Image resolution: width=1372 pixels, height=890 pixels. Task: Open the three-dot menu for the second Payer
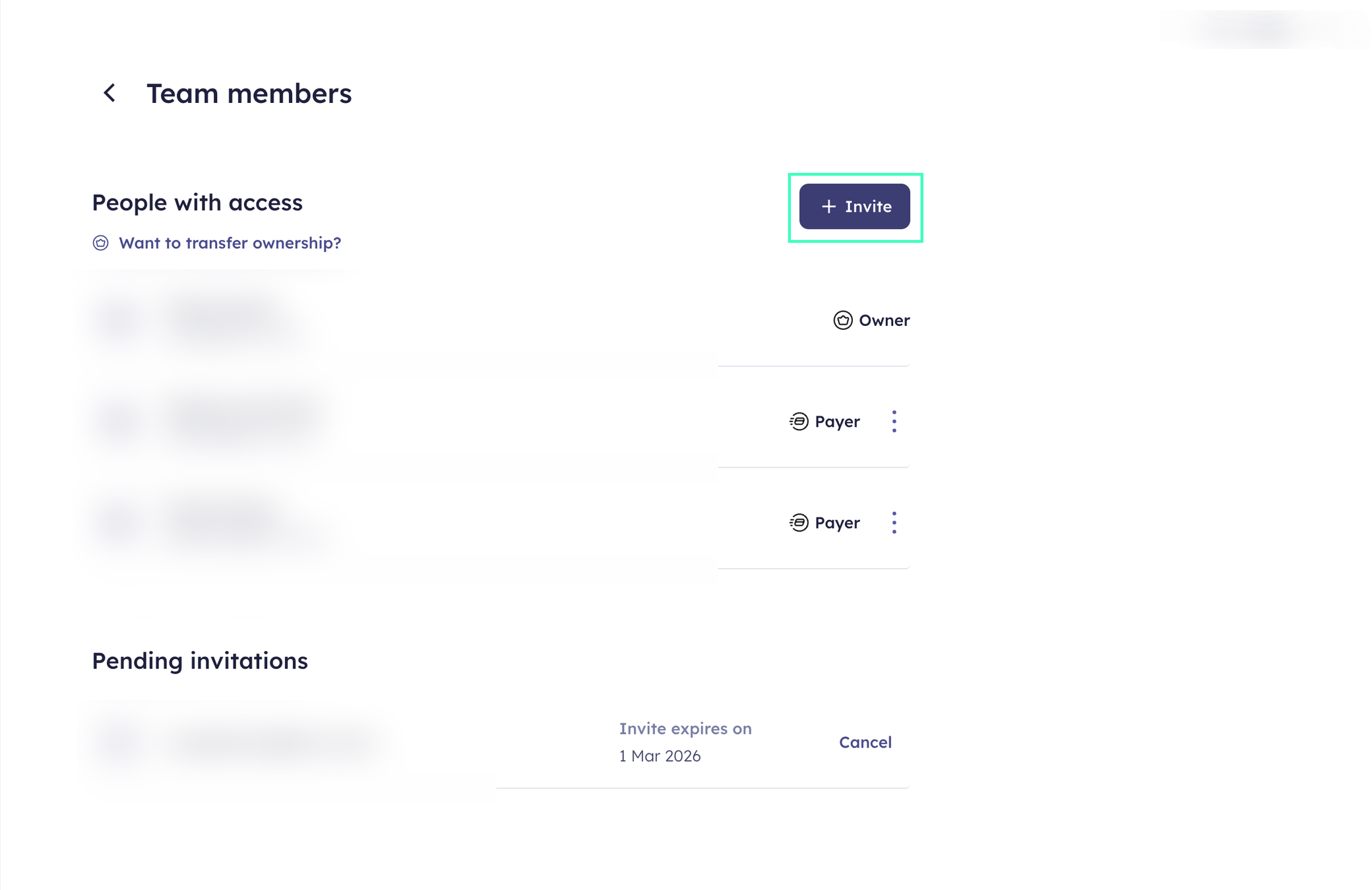point(894,523)
